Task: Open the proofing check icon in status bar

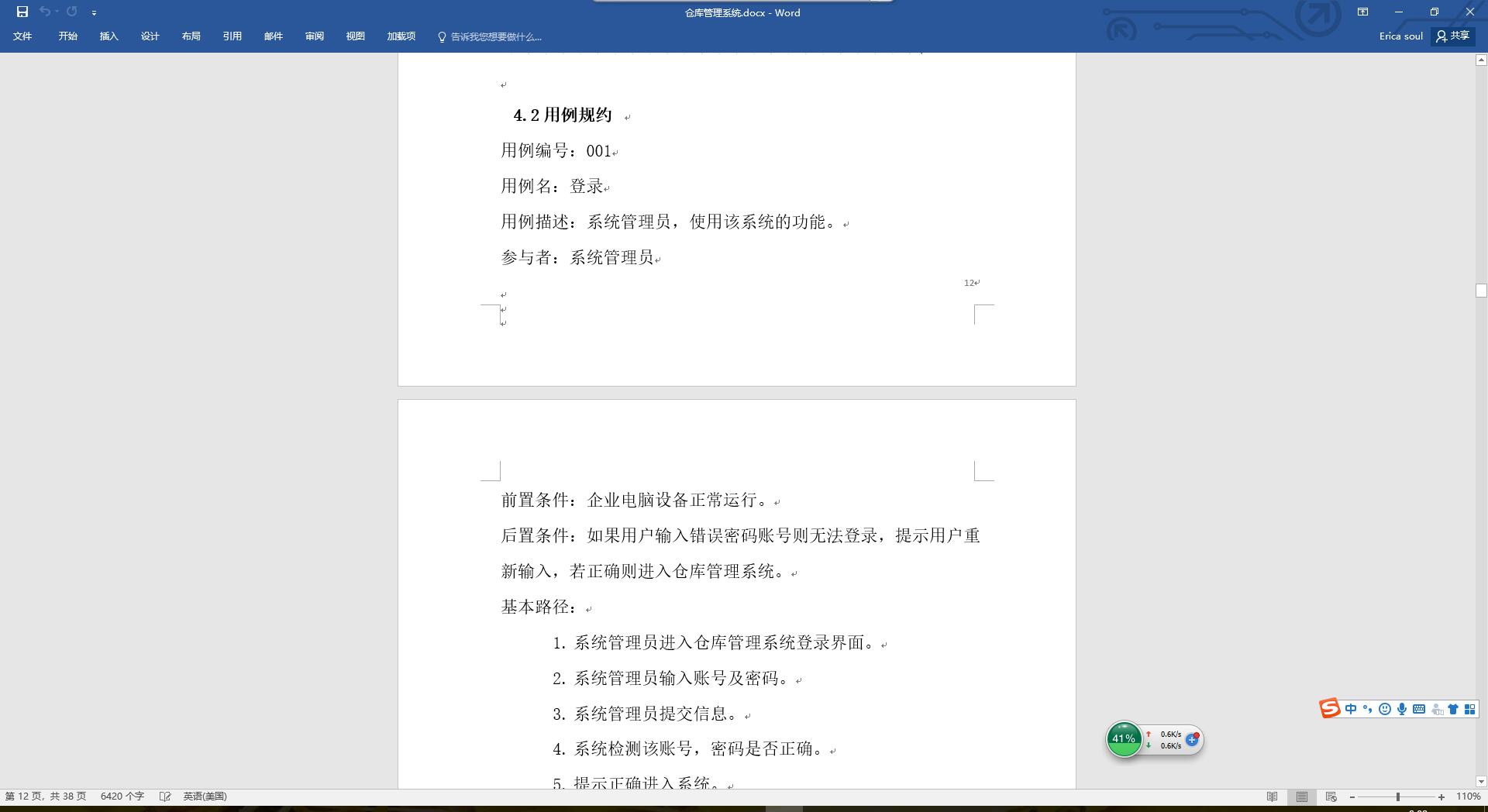Action: click(165, 797)
